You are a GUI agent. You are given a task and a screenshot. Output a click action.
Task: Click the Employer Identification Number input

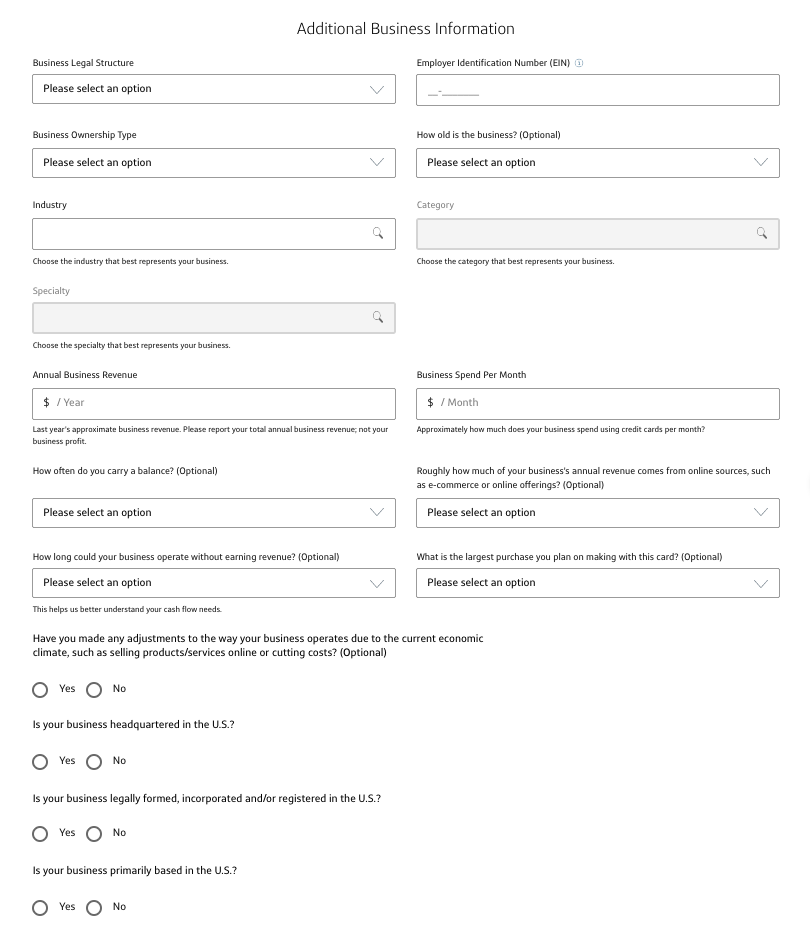coord(597,89)
